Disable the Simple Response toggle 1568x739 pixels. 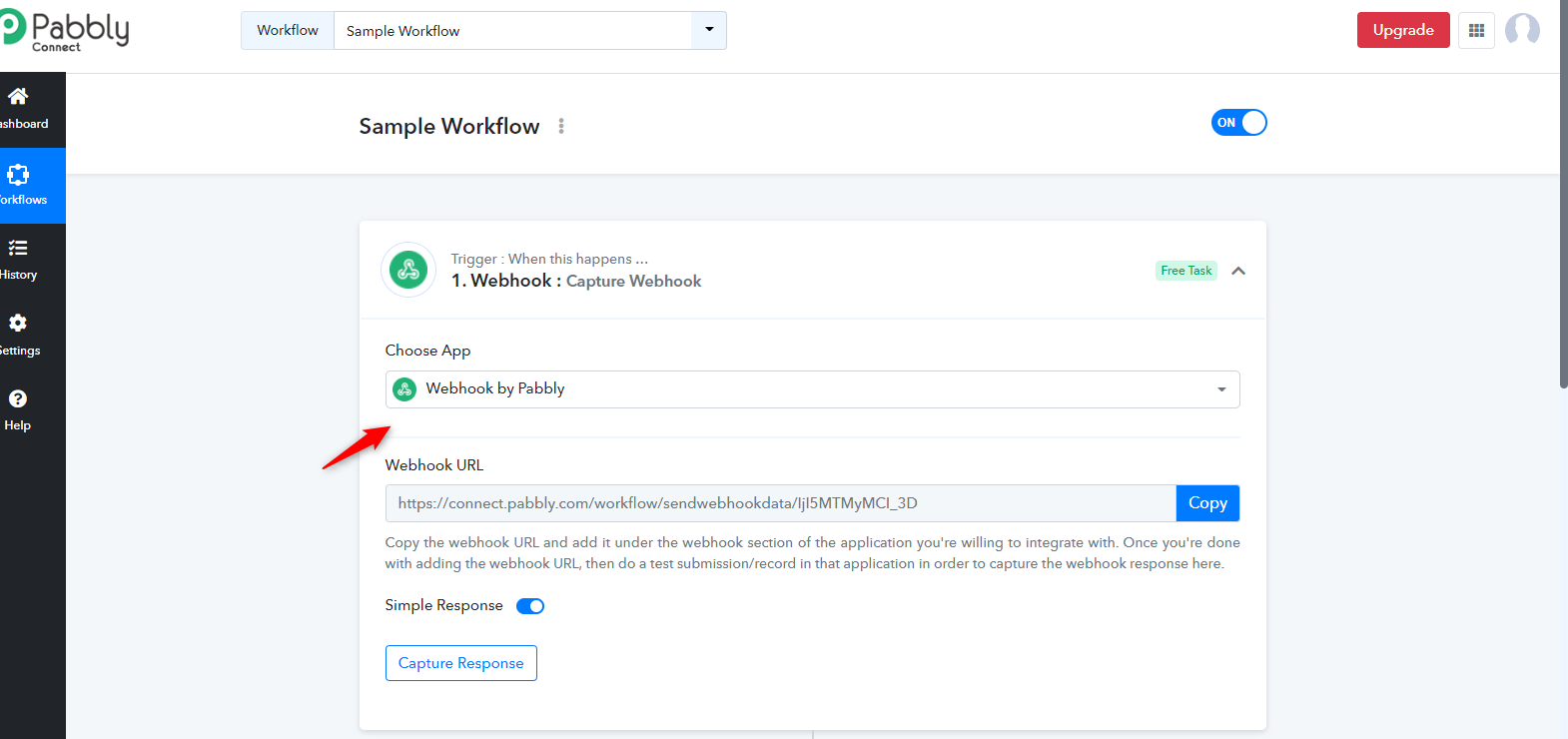tap(530, 606)
